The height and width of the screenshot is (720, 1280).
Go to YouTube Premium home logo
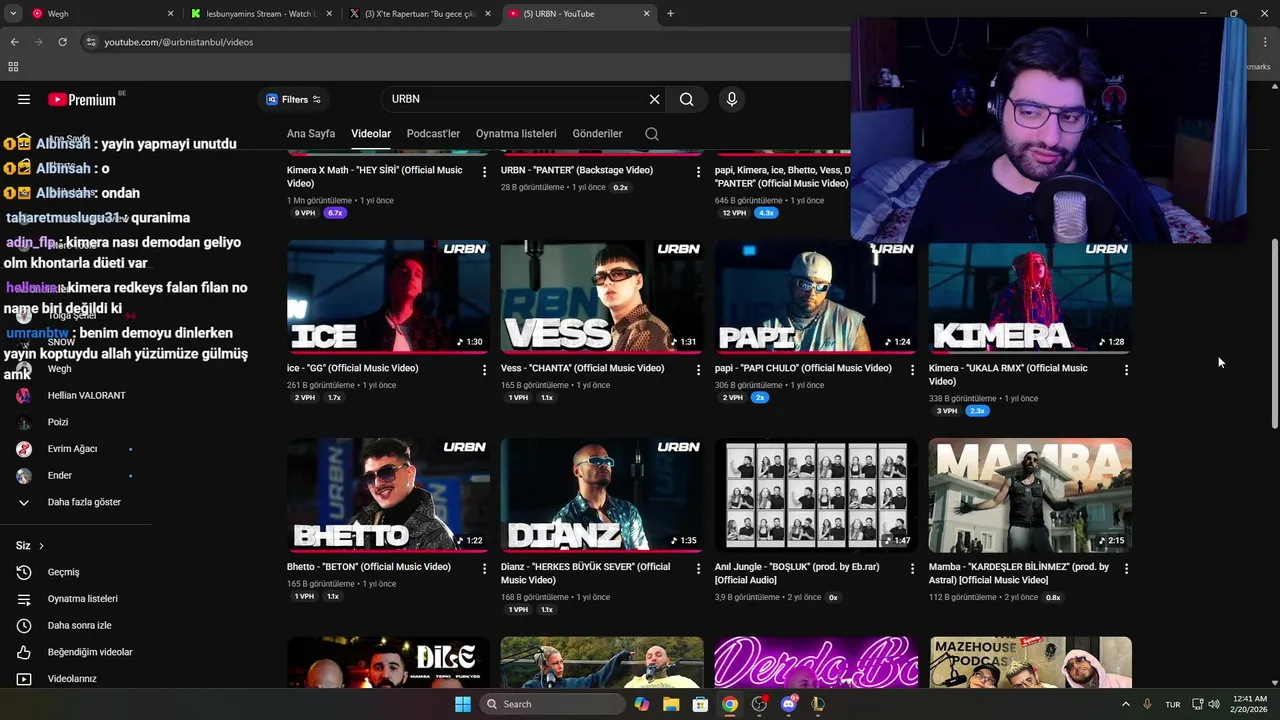pos(82,99)
